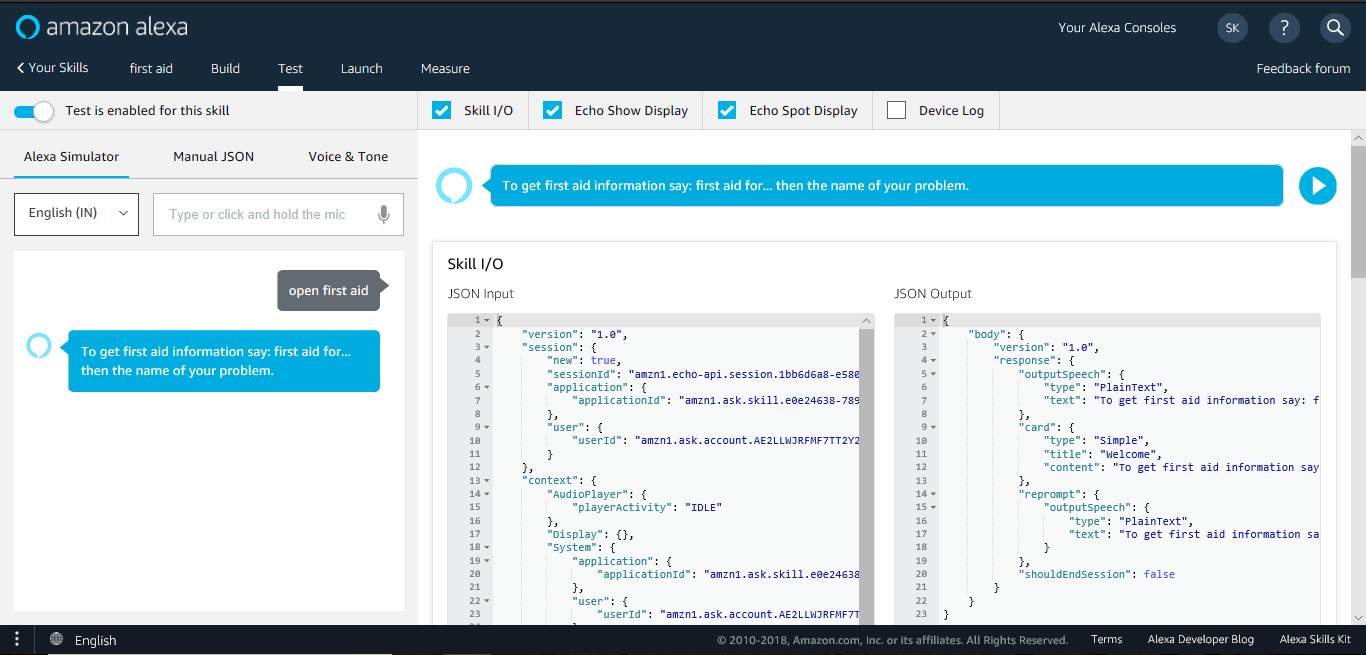Collapse the reprompt fold arrow at line 14
Viewport: 1366px width, 655px height.
click(x=934, y=494)
